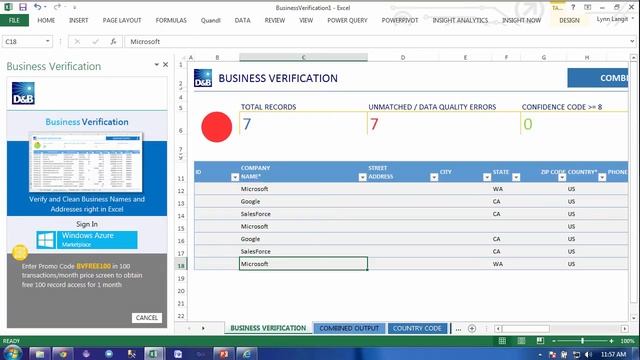
Task: Click the volume speaker tray icon
Action: (x=588, y=354)
